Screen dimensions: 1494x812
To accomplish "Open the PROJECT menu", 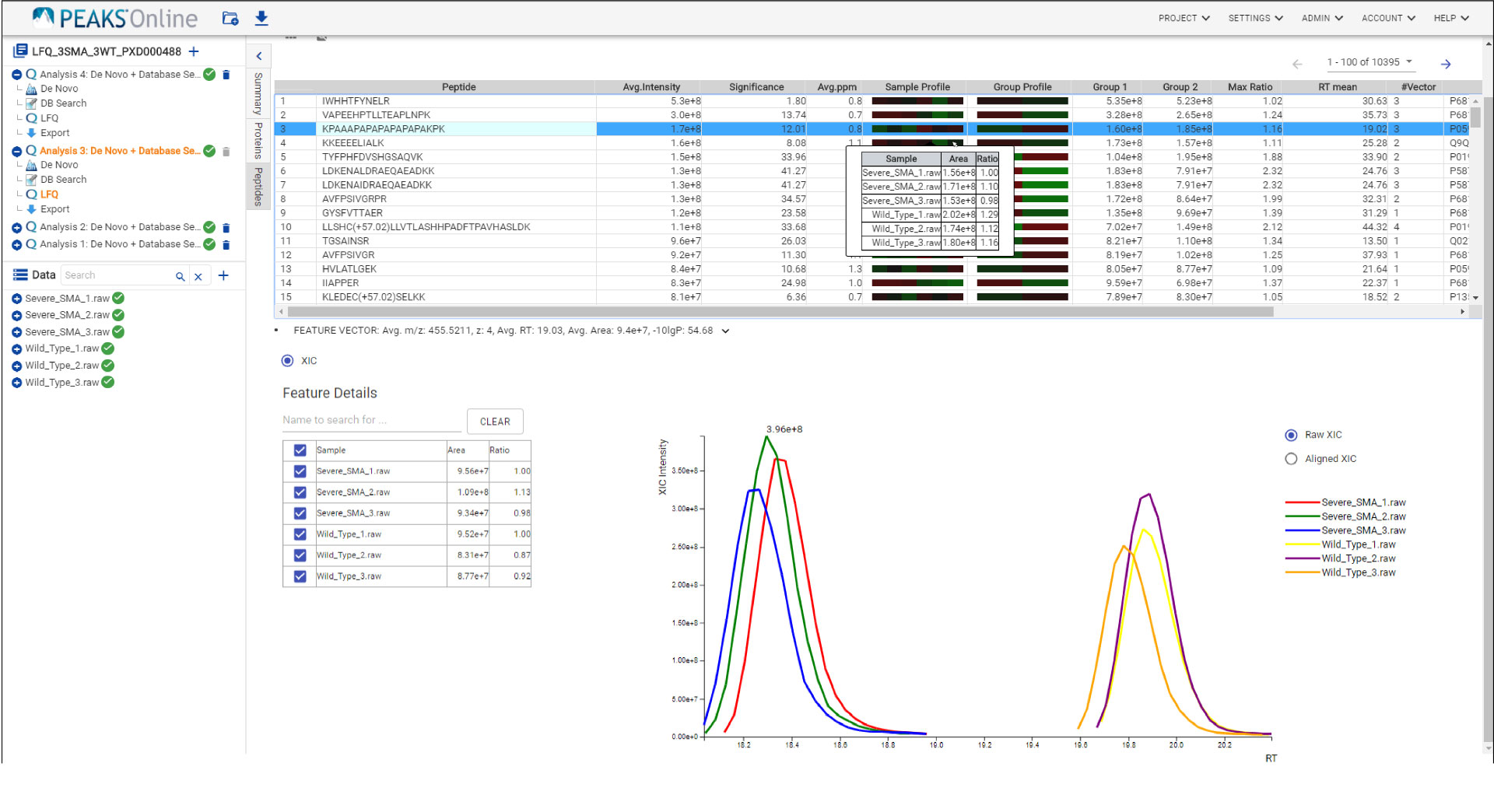I will tap(1184, 18).
